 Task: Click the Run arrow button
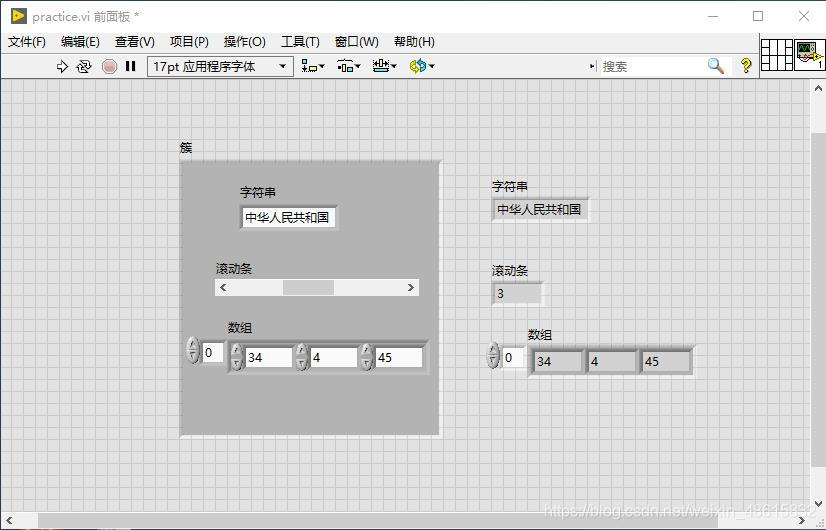pyautogui.click(x=62, y=66)
